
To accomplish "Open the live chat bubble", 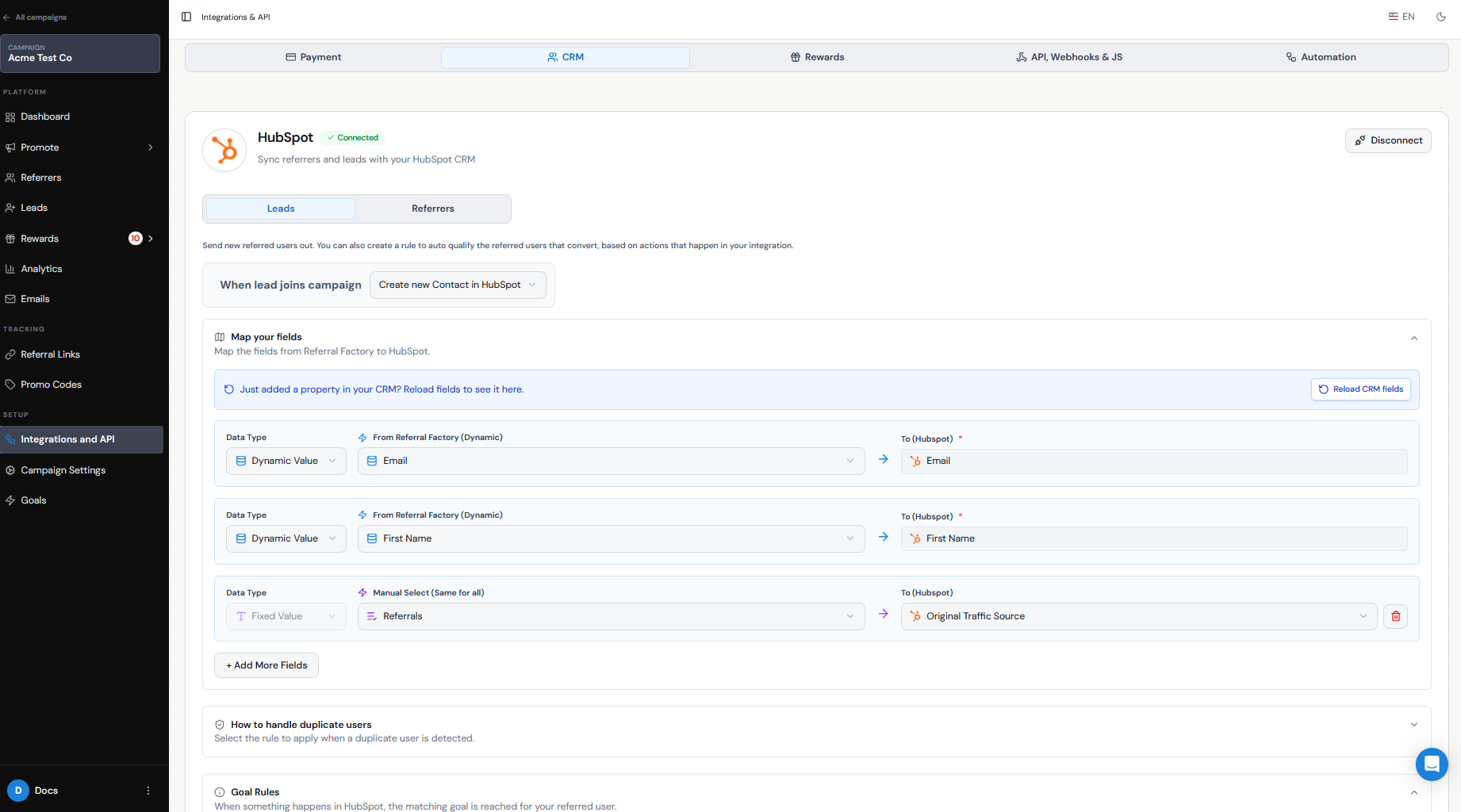I will (1432, 764).
